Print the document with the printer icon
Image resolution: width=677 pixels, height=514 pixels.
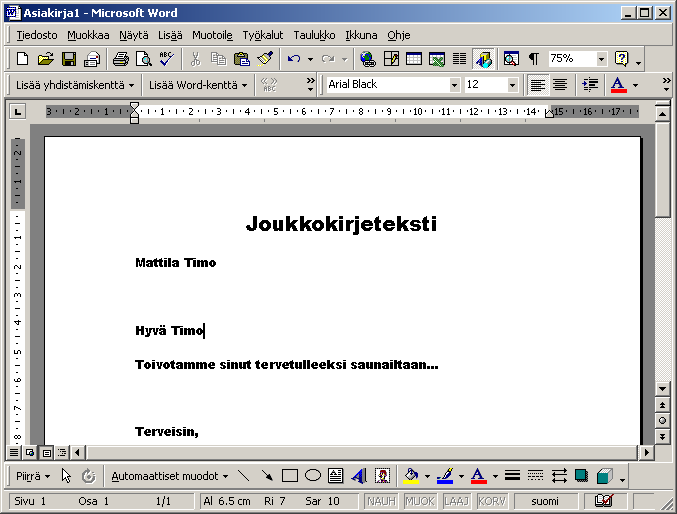point(121,59)
